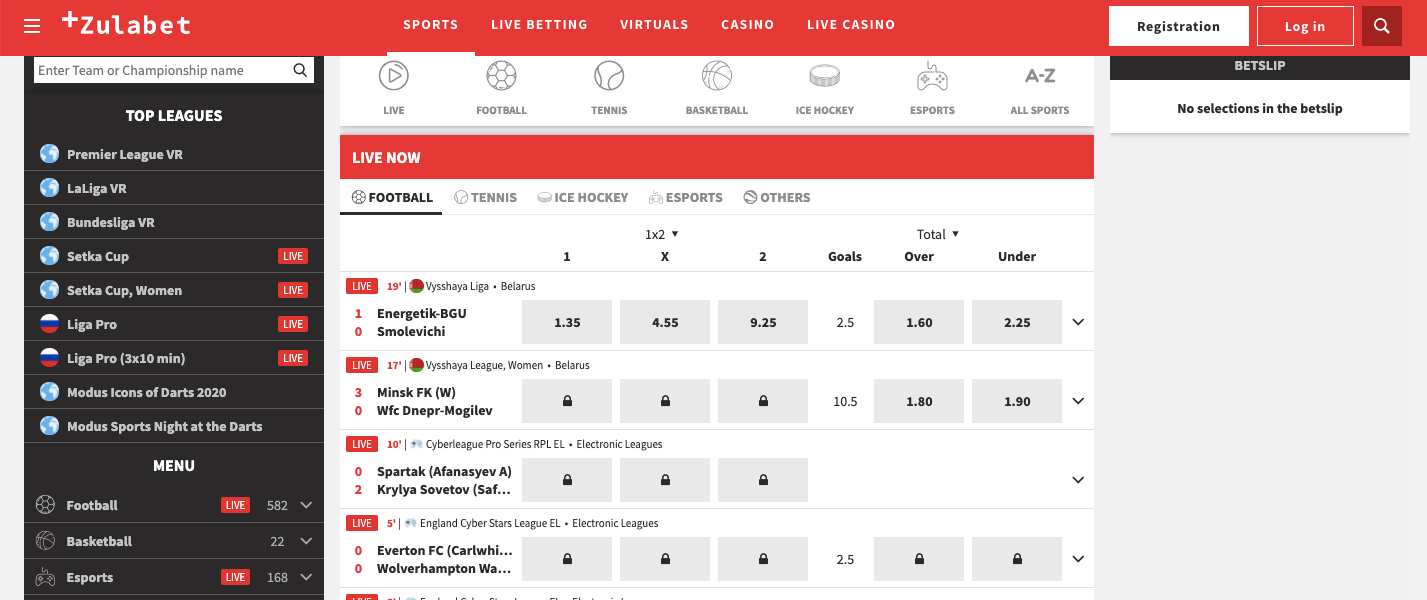Screen dimensions: 1427x600
Task: Open the 1x2 market dropdown
Action: click(662, 234)
